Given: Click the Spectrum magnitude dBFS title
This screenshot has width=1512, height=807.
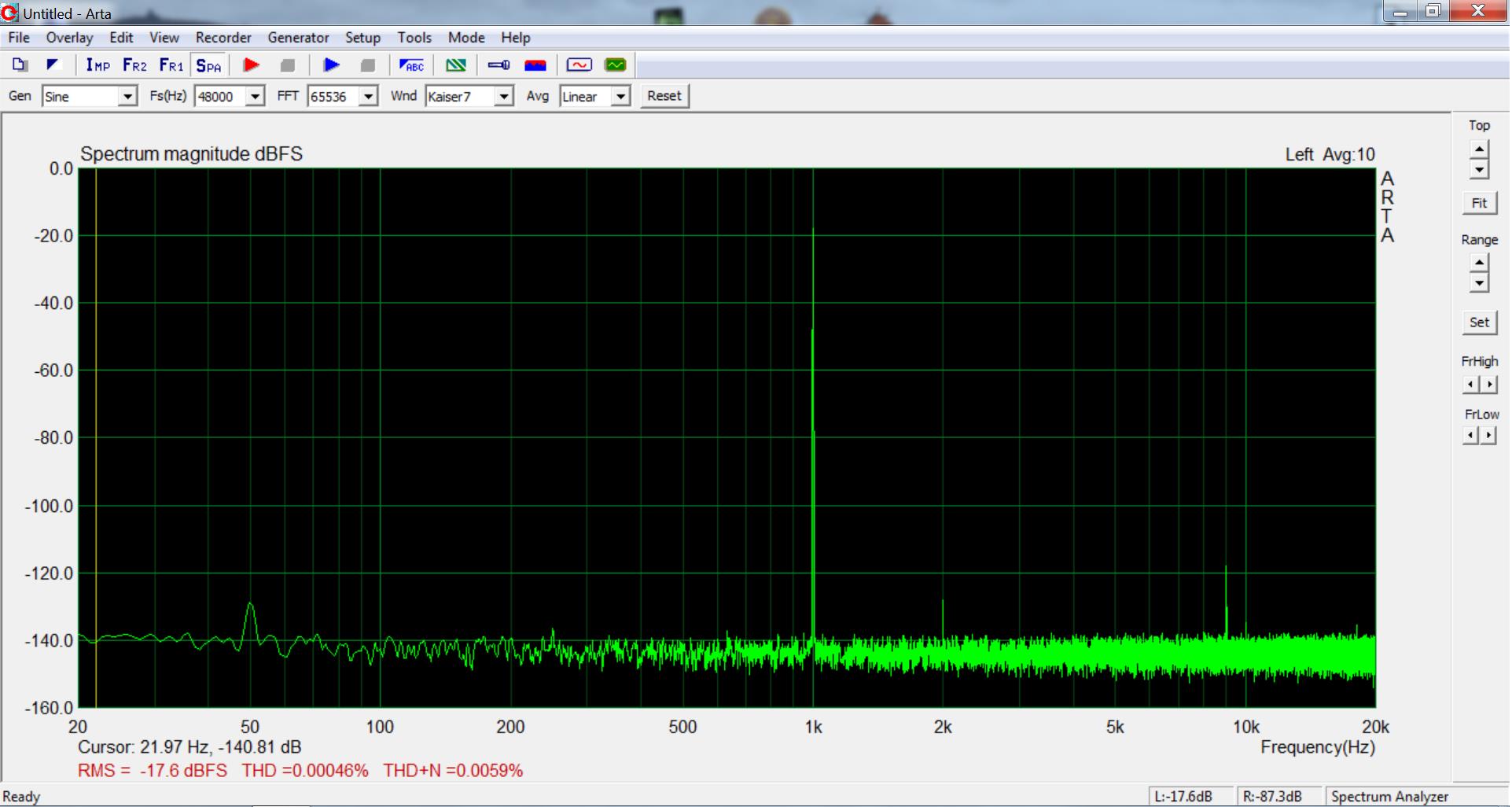Looking at the screenshot, I should coord(192,154).
